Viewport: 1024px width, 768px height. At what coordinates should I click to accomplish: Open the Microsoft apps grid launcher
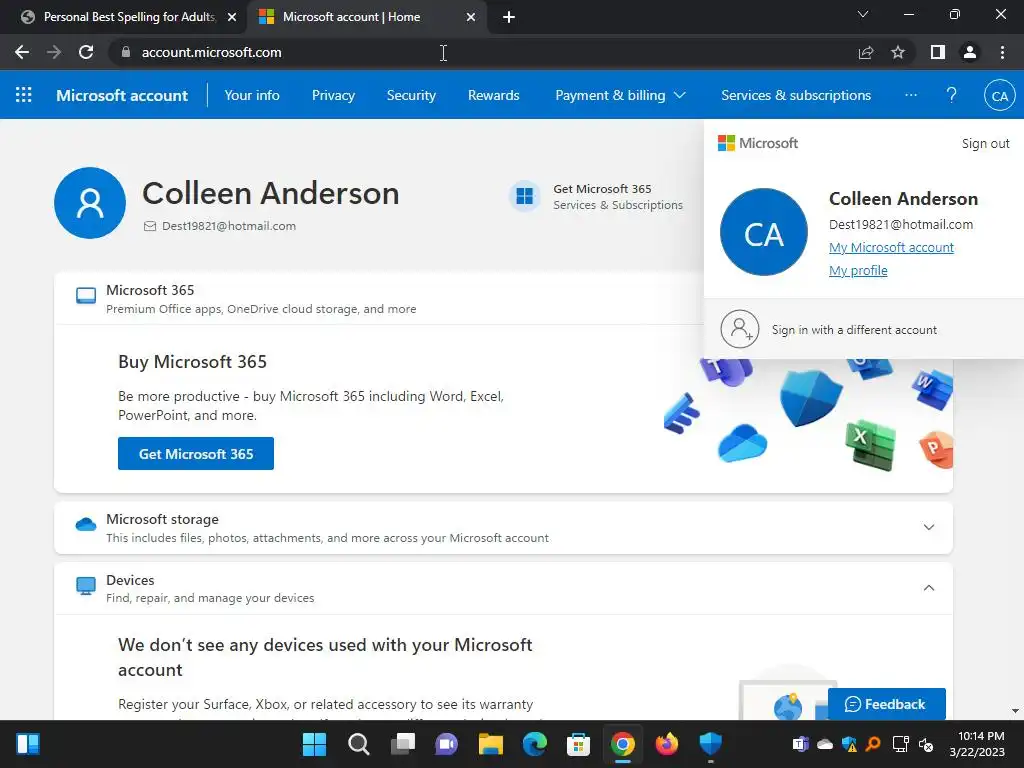24,95
